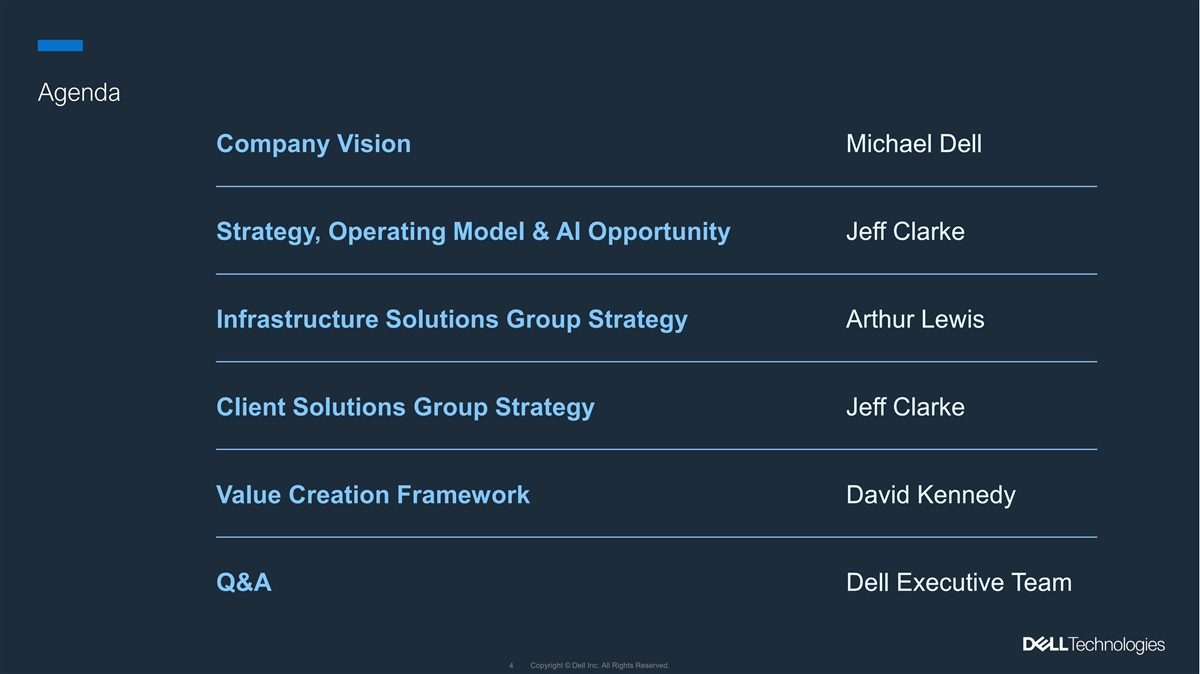Screen dimensions: 1200x674
Task: Choose the Client Solutions Group Strategy item
Action: pyautogui.click(x=405, y=408)
